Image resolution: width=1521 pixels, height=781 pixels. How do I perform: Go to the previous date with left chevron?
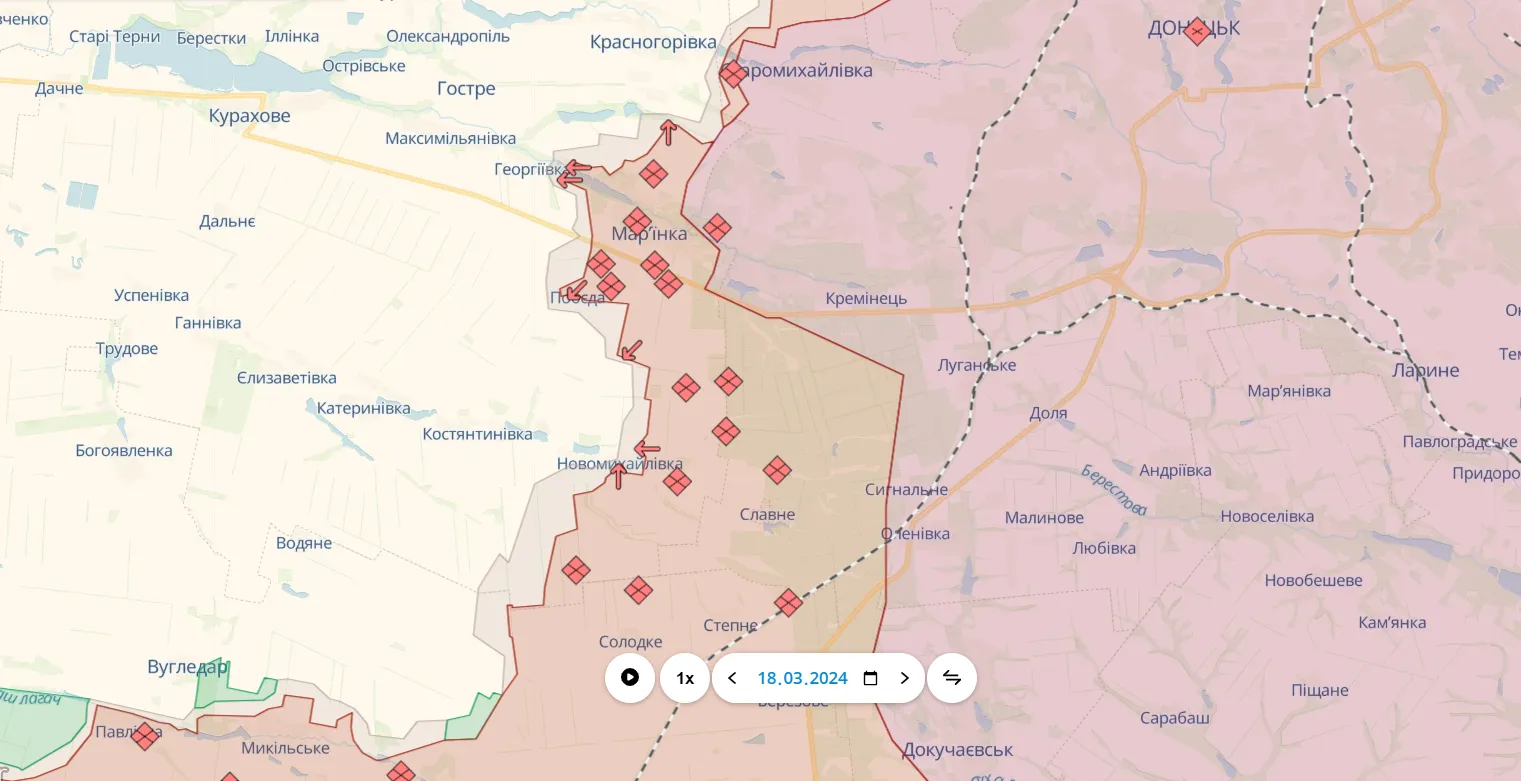(x=732, y=678)
